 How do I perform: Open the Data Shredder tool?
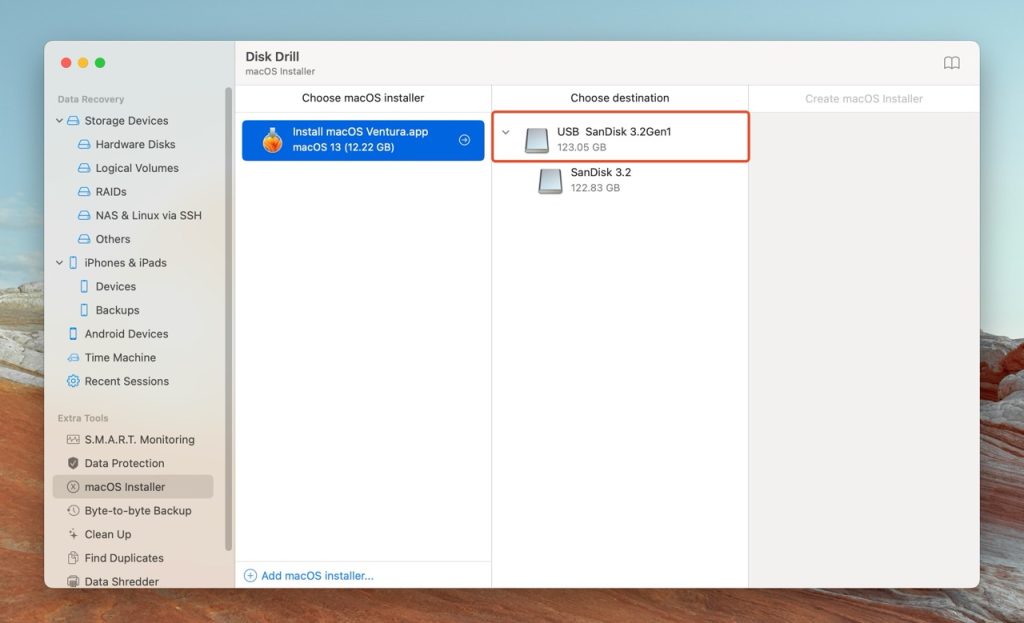pos(117,581)
